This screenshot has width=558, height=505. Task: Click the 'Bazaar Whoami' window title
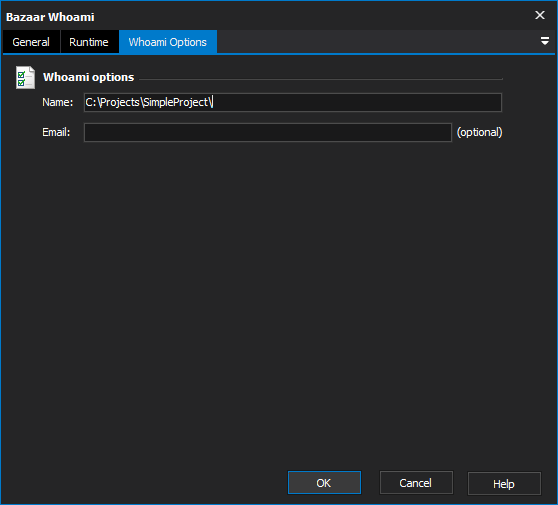pos(50,17)
